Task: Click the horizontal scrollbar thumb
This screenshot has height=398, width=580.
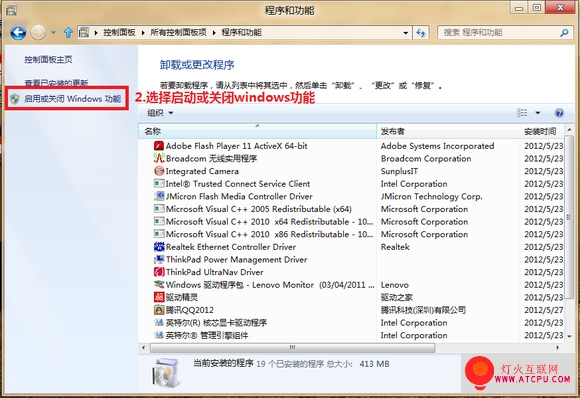Action: click(x=293, y=348)
